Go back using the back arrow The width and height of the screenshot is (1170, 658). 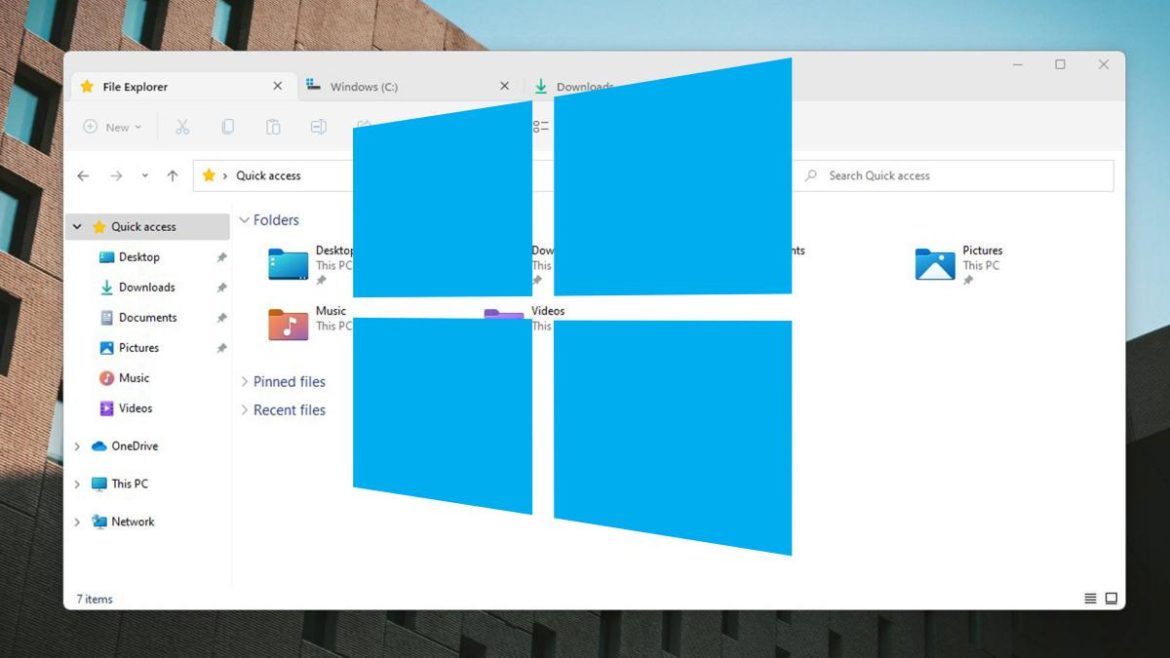pos(83,176)
